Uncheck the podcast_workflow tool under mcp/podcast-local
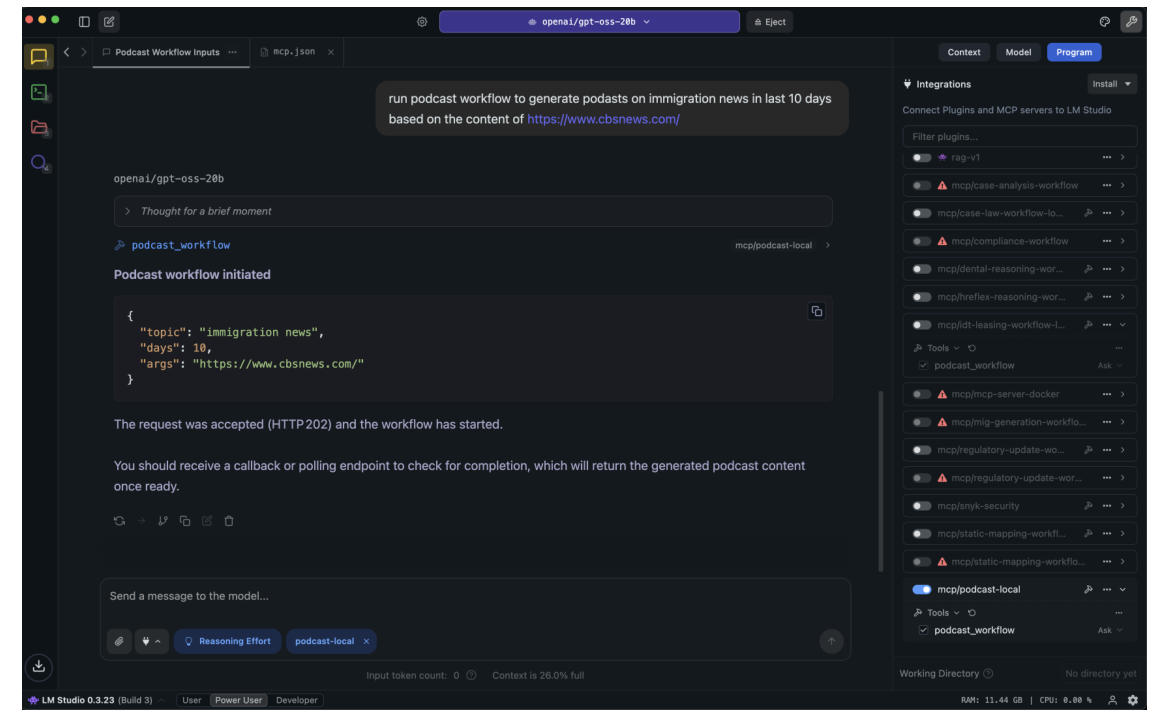 click(923, 630)
